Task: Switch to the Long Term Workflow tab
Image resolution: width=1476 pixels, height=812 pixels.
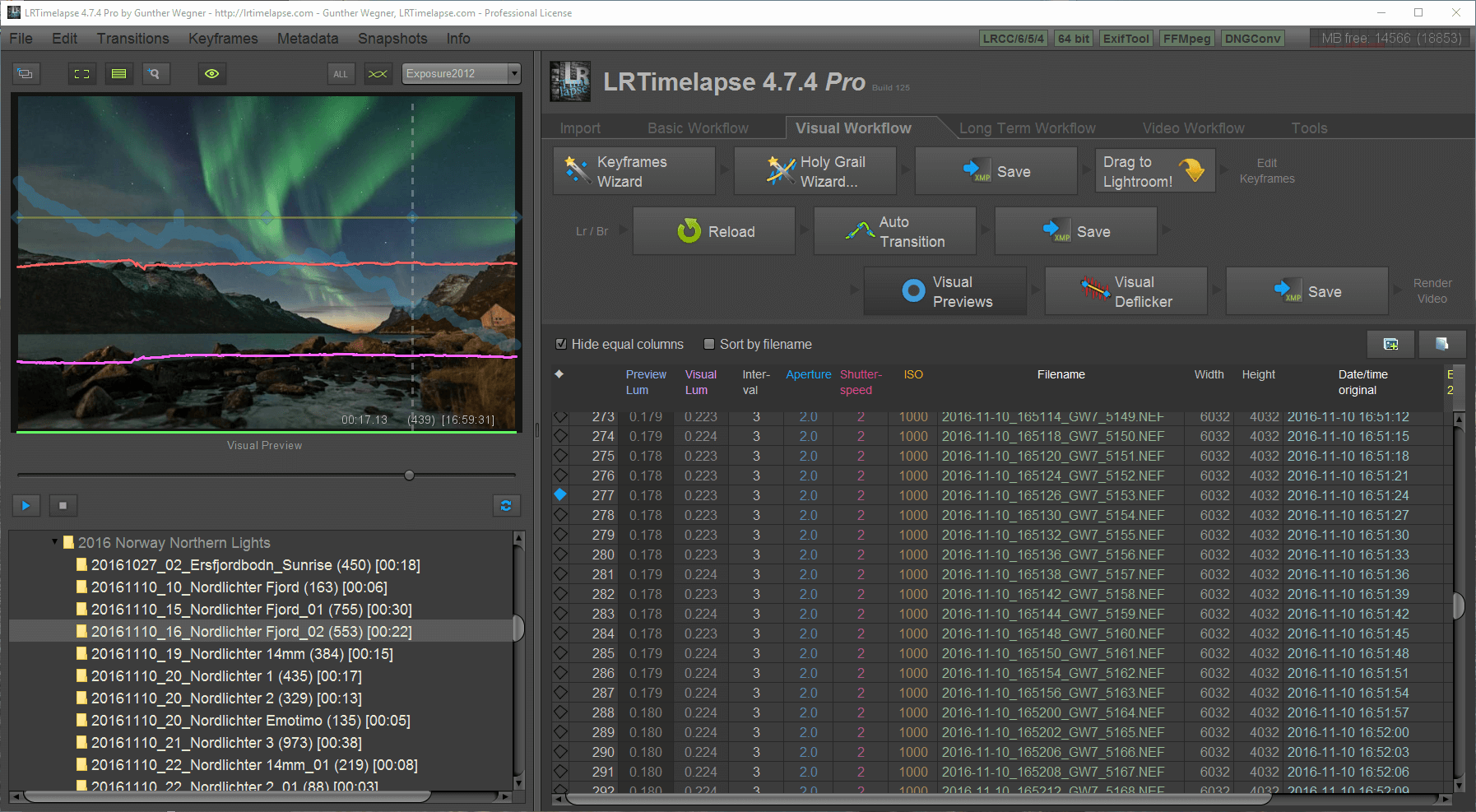Action: click(1028, 128)
